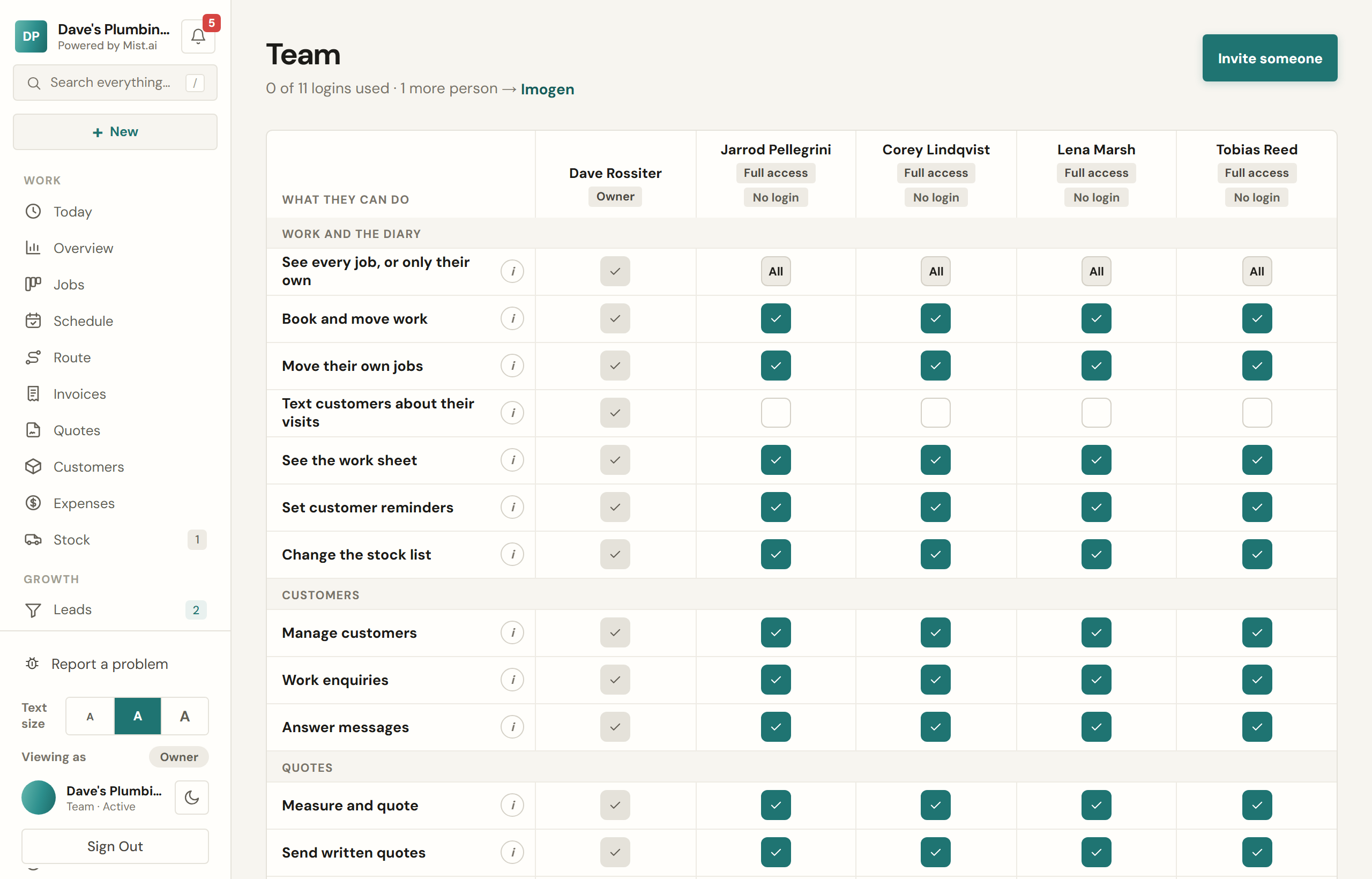Screen dimensions: 1372x879
Task: Click the Schedule calendar icon
Action: 33,321
